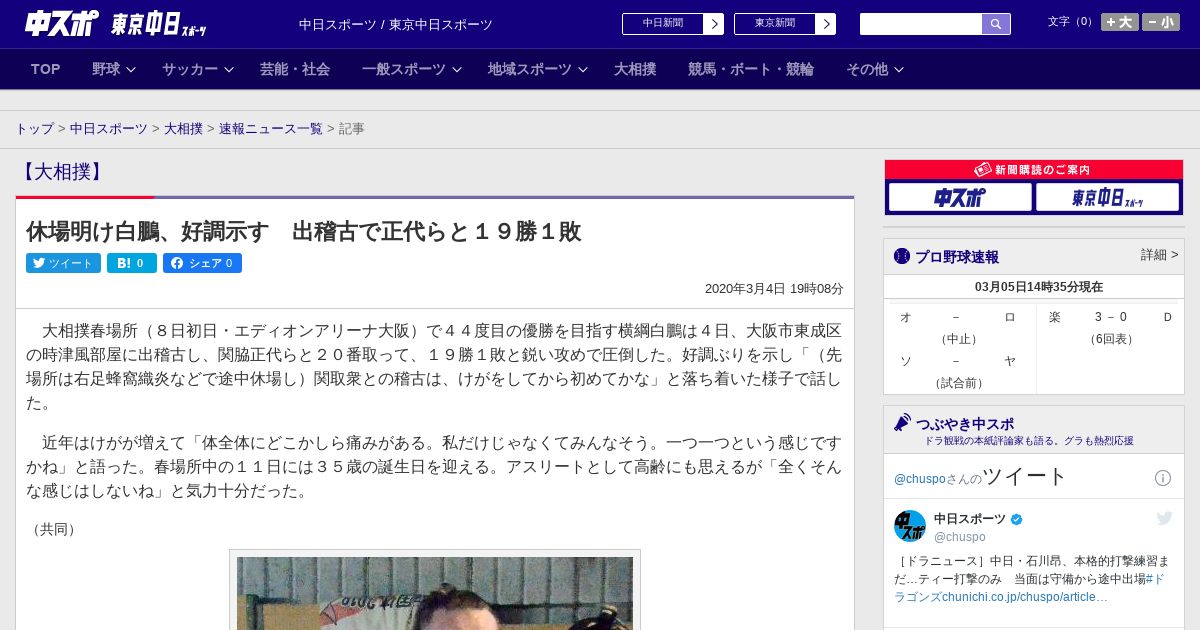Open the 中日新聞 link button

tap(673, 24)
